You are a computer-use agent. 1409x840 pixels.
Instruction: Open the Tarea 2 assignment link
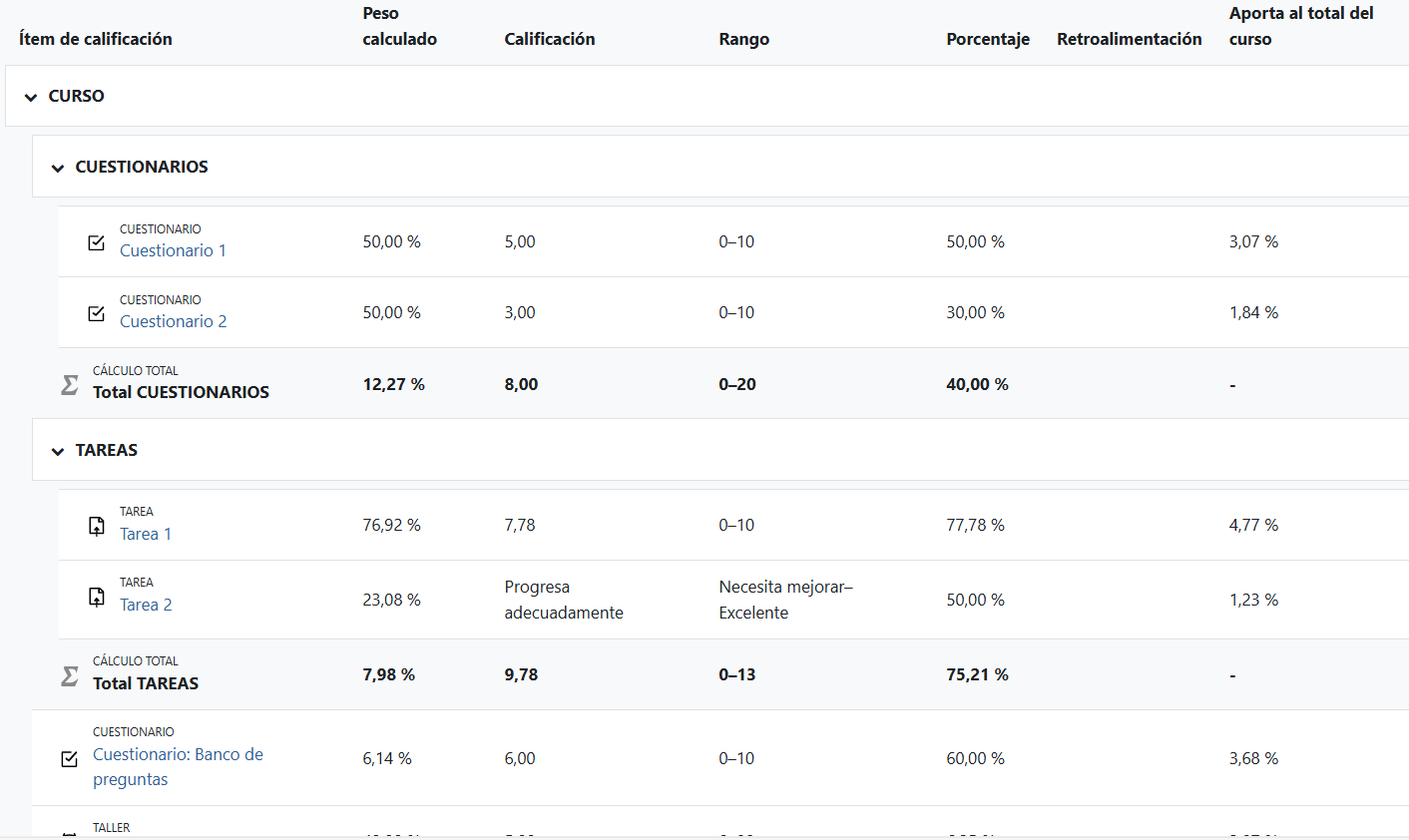tap(146, 605)
